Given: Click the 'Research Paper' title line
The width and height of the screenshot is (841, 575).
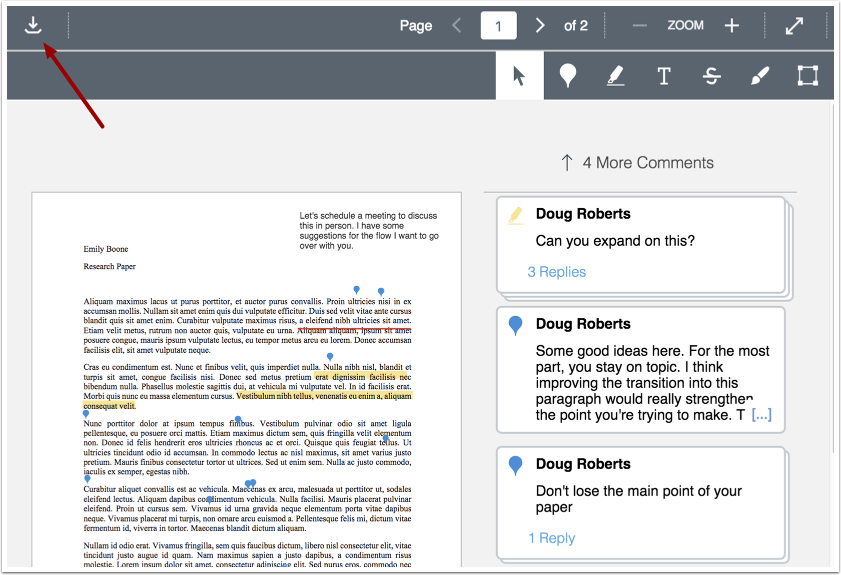Looking at the screenshot, I should 109,266.
